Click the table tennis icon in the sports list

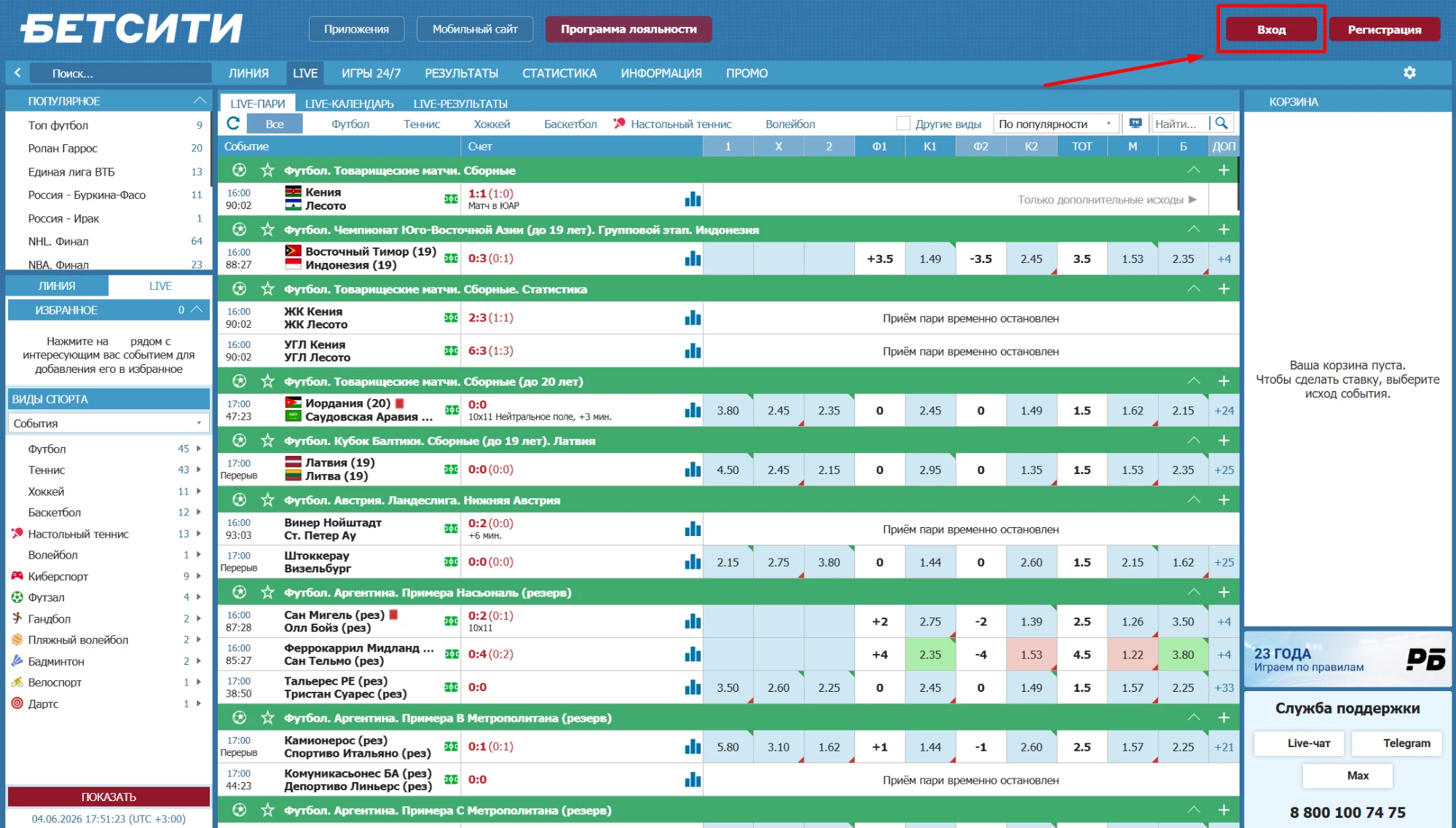pos(17,534)
